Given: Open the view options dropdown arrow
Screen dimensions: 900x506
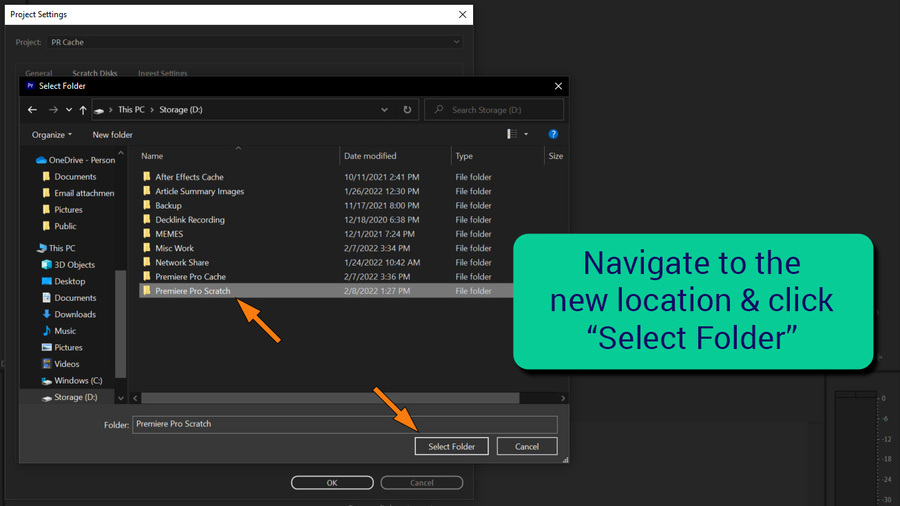Looking at the screenshot, I should point(527,134).
